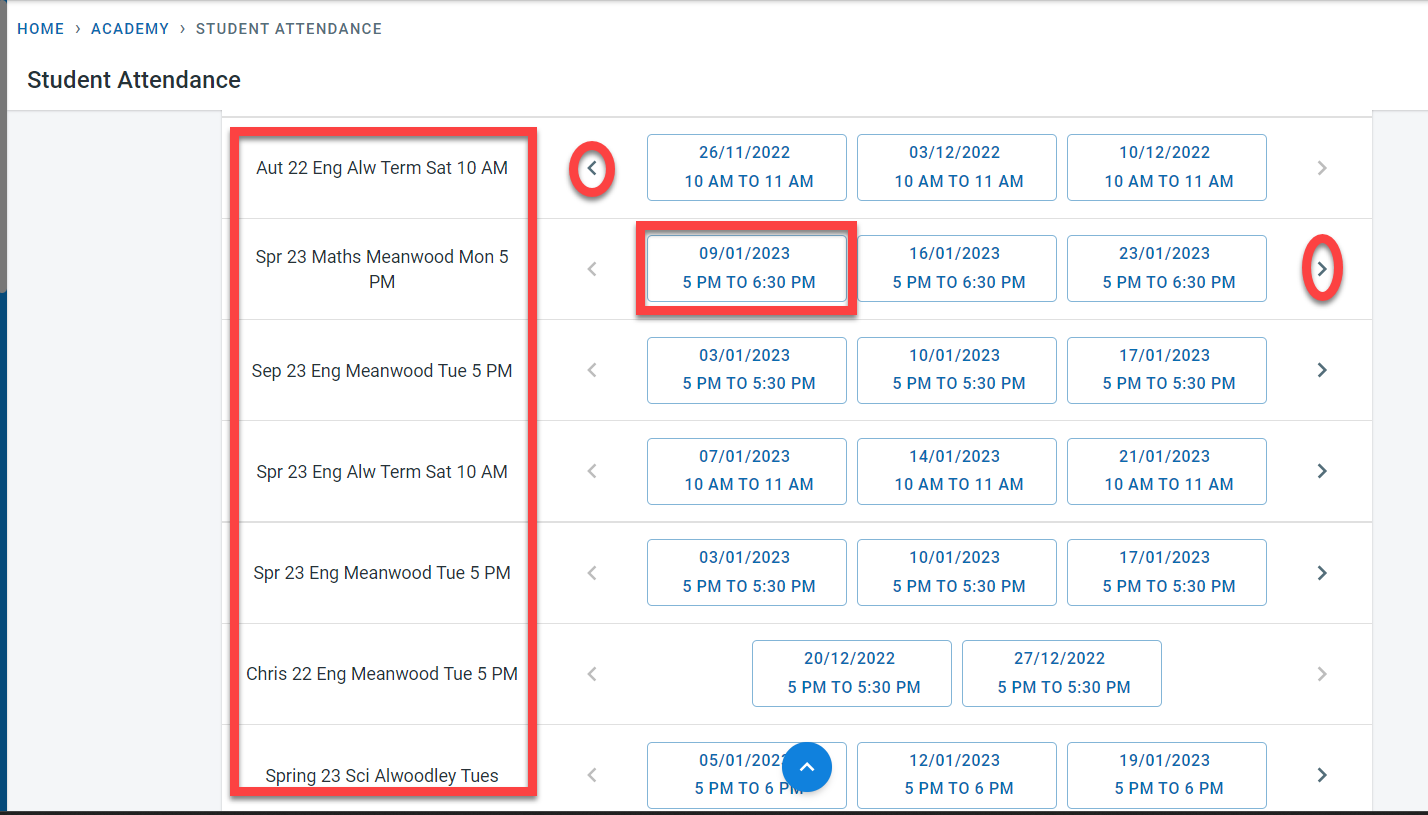Open the 19/01/2023 5 PM to 6 PM session
Screen dimensions: 1428x815
tap(1167, 774)
